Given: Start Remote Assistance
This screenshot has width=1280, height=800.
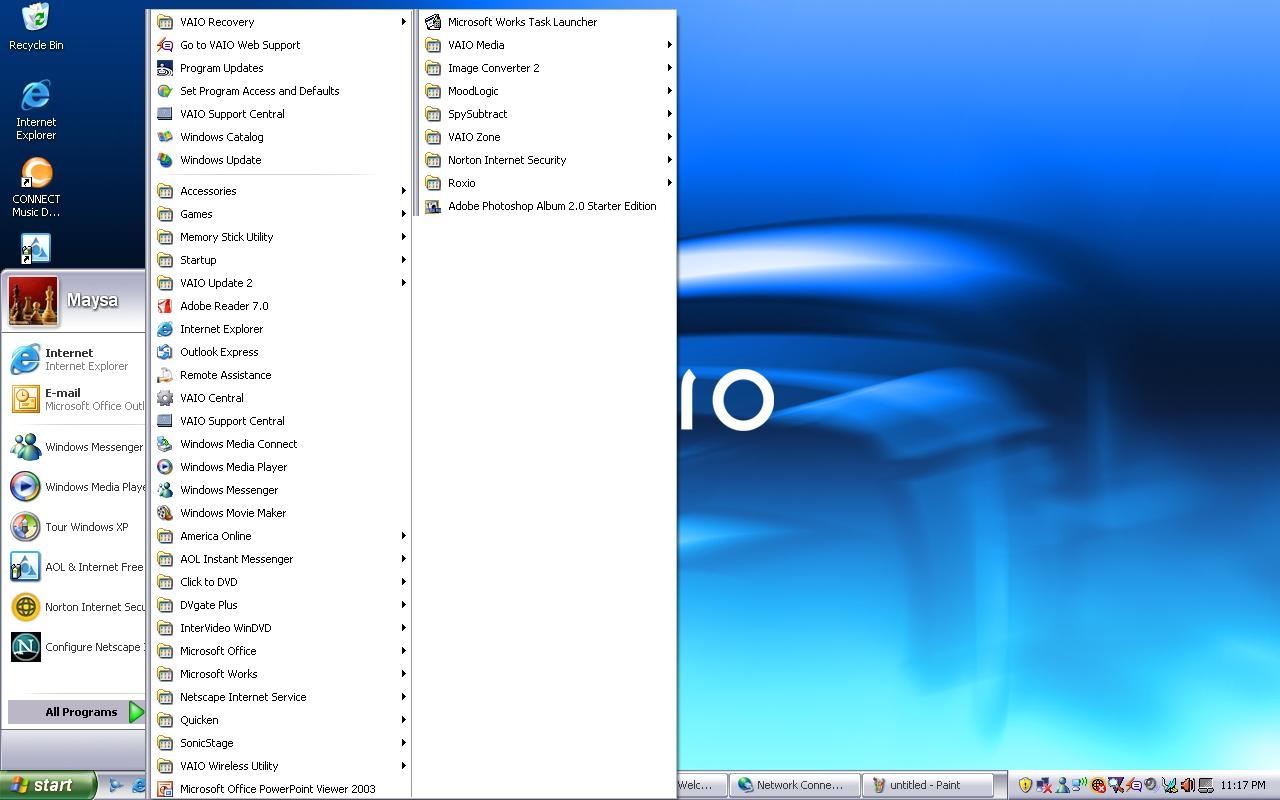Looking at the screenshot, I should tap(281, 375).
